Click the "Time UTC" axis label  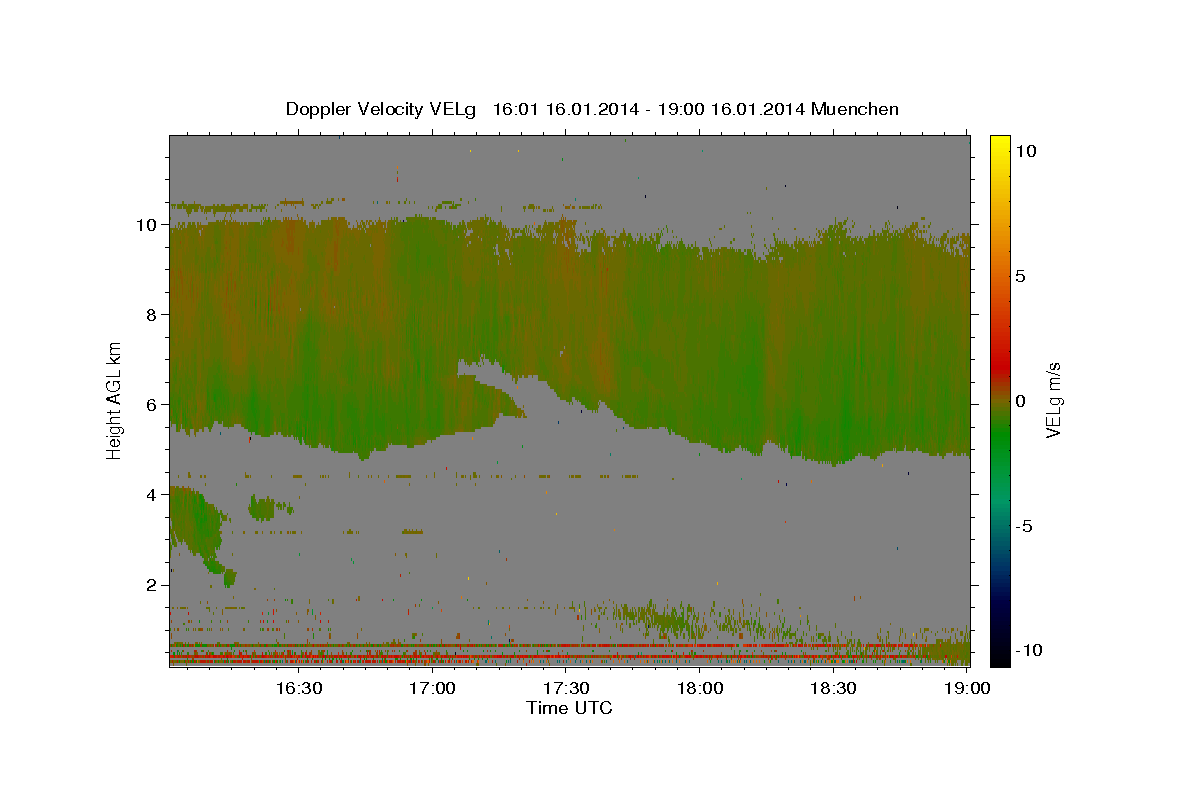pyautogui.click(x=569, y=708)
